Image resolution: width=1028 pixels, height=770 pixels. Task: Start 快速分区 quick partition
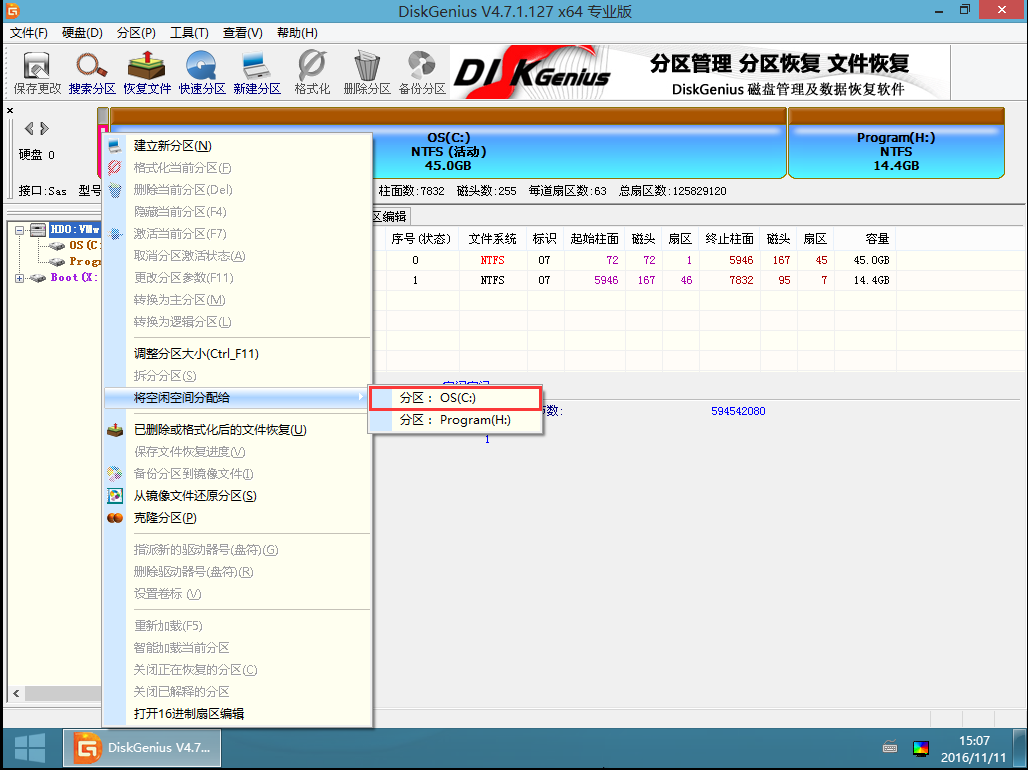tap(202, 73)
